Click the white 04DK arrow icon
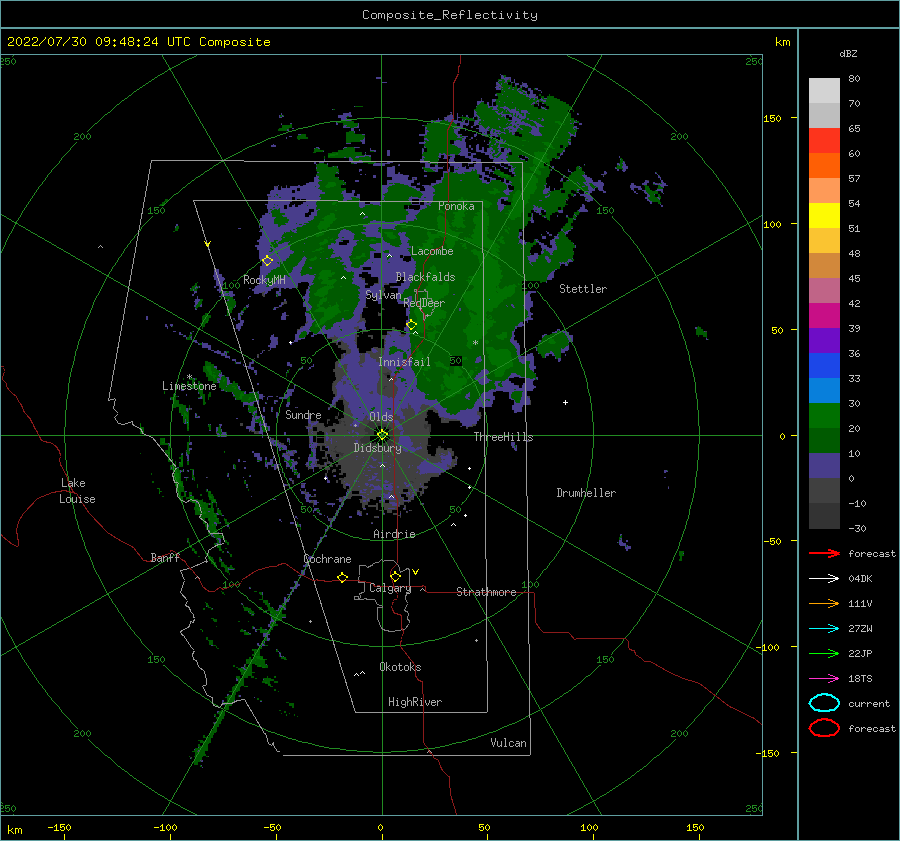Screen dimensions: 900x841 824,578
